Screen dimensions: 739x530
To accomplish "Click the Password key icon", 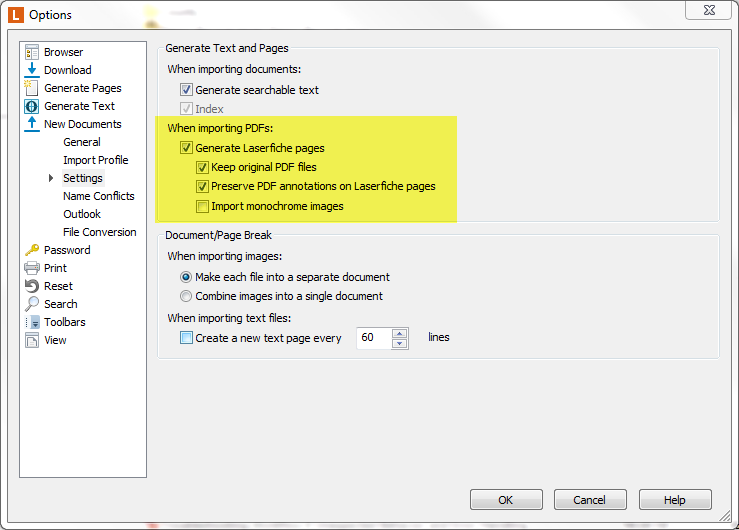I will (32, 250).
